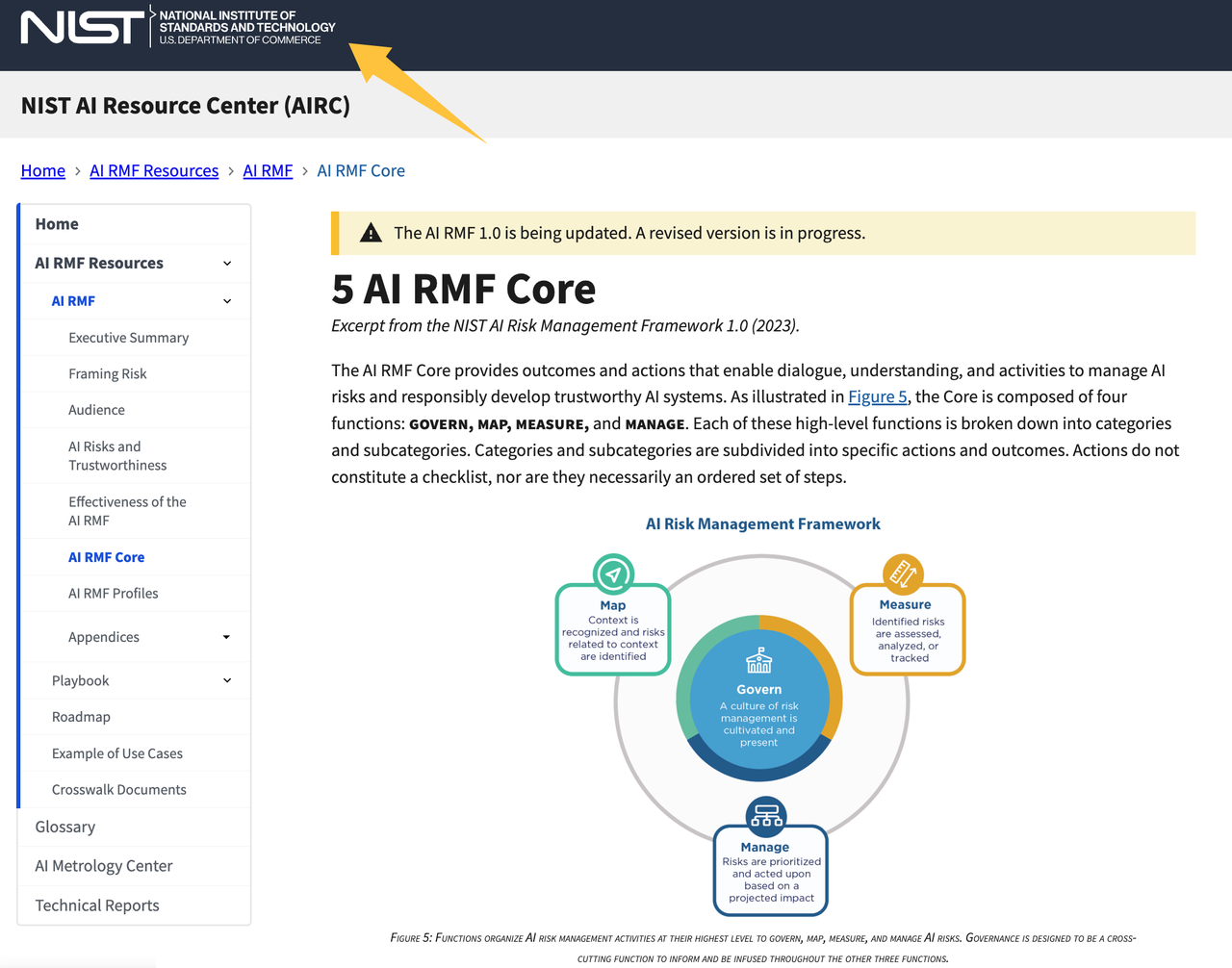The width and height of the screenshot is (1232, 968).
Task: Click the Manage hierarchy icon in diagram
Action: pyautogui.click(x=766, y=816)
